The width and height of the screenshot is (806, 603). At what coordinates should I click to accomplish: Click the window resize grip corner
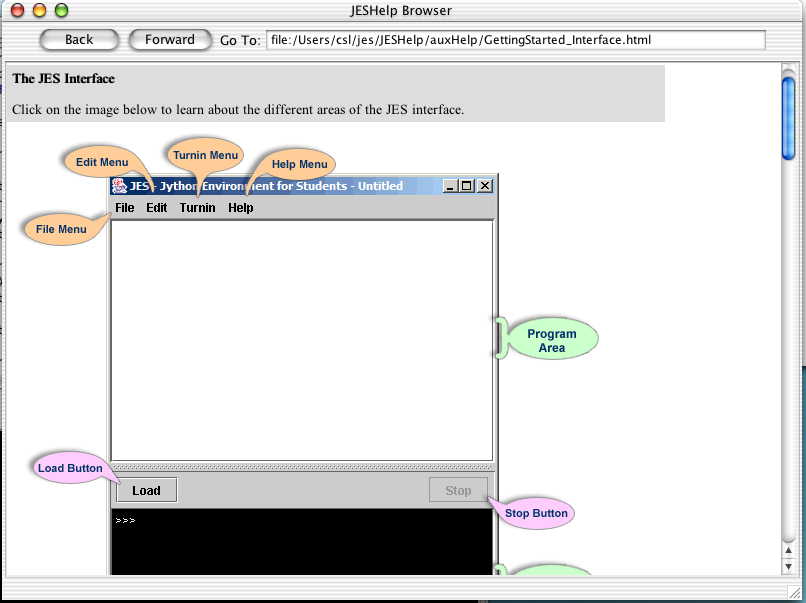pyautogui.click(x=794, y=591)
